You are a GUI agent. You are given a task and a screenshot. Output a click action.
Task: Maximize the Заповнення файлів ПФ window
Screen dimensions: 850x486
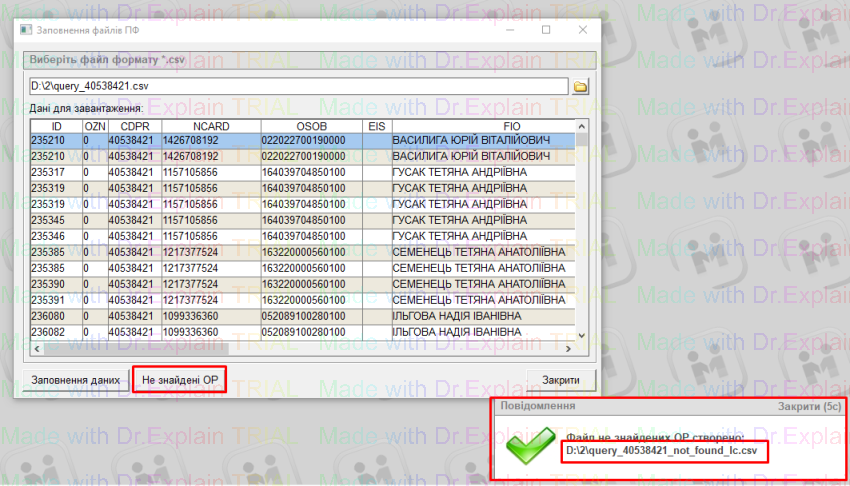546,30
